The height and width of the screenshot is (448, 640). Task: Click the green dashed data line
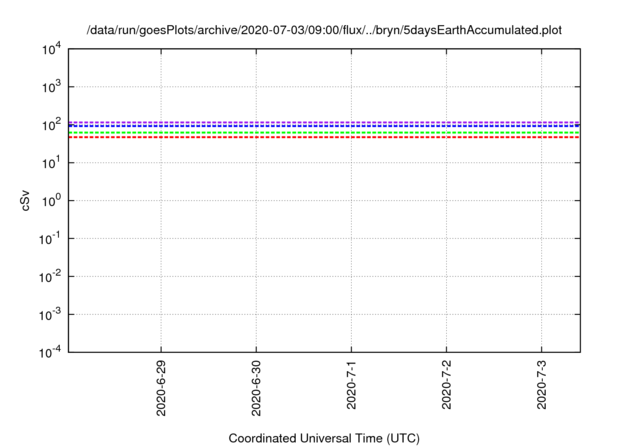pos(324,133)
